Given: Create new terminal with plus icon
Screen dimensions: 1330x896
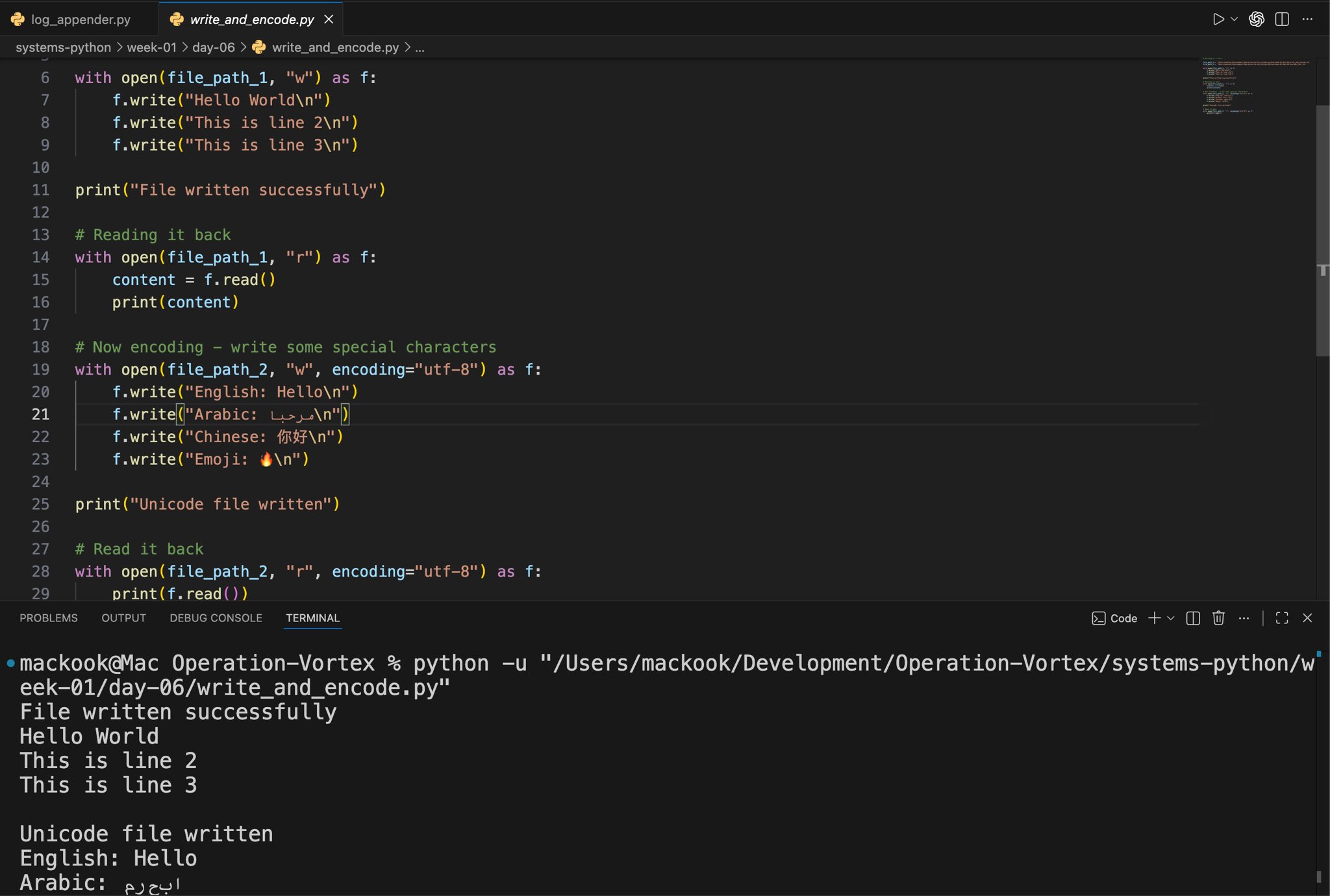Looking at the screenshot, I should click(x=1154, y=618).
